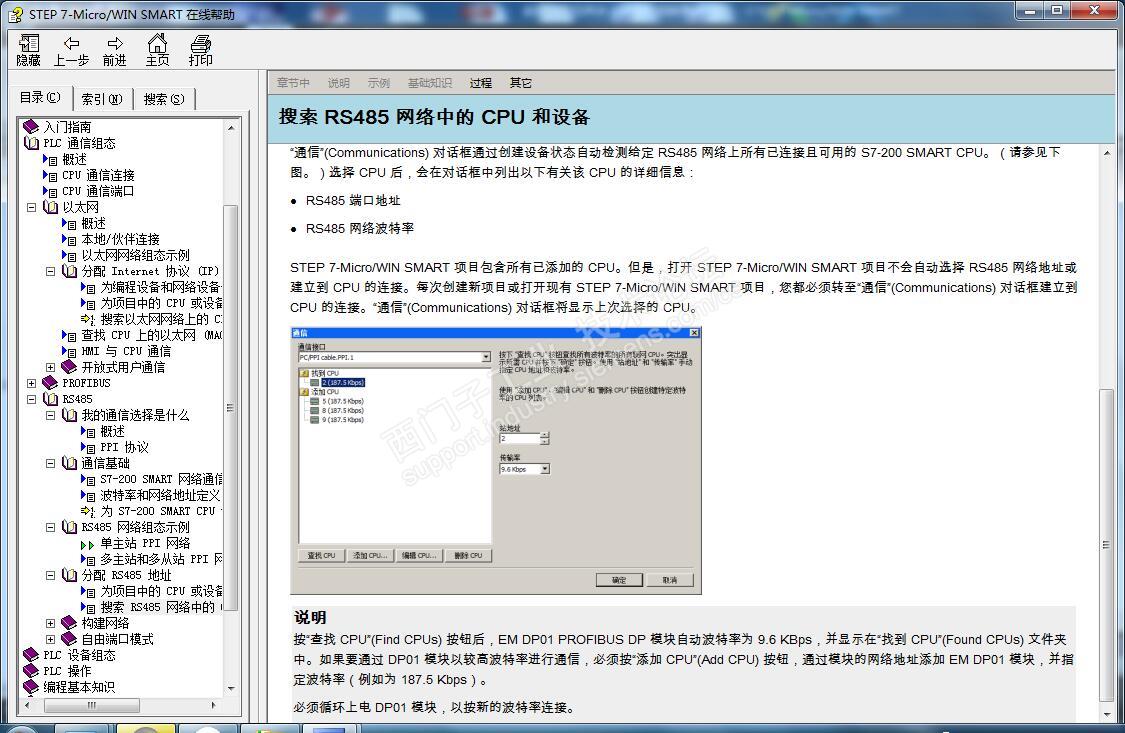Open 波特率和网络地址定义 topic
The width and height of the screenshot is (1125, 733).
tap(160, 496)
